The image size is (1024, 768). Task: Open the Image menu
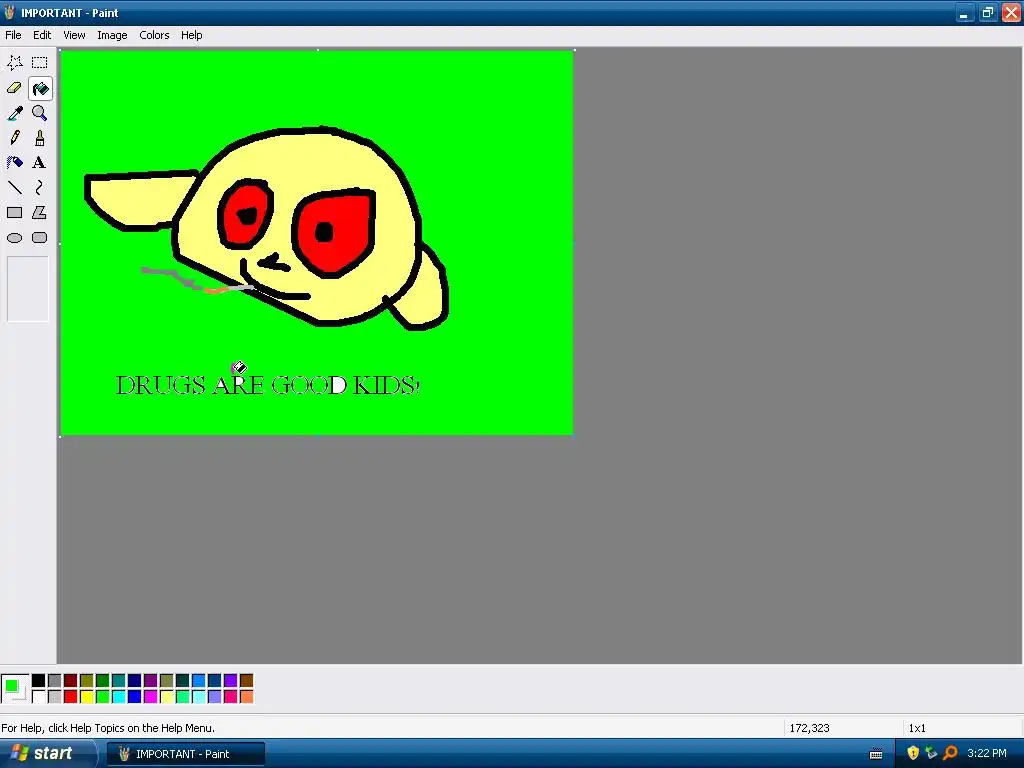pos(112,35)
